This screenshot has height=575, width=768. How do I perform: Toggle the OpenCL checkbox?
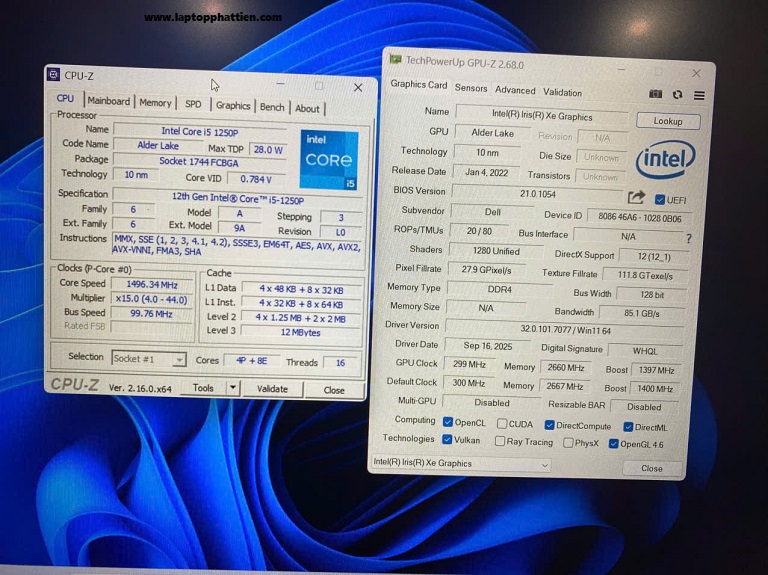[x=448, y=423]
